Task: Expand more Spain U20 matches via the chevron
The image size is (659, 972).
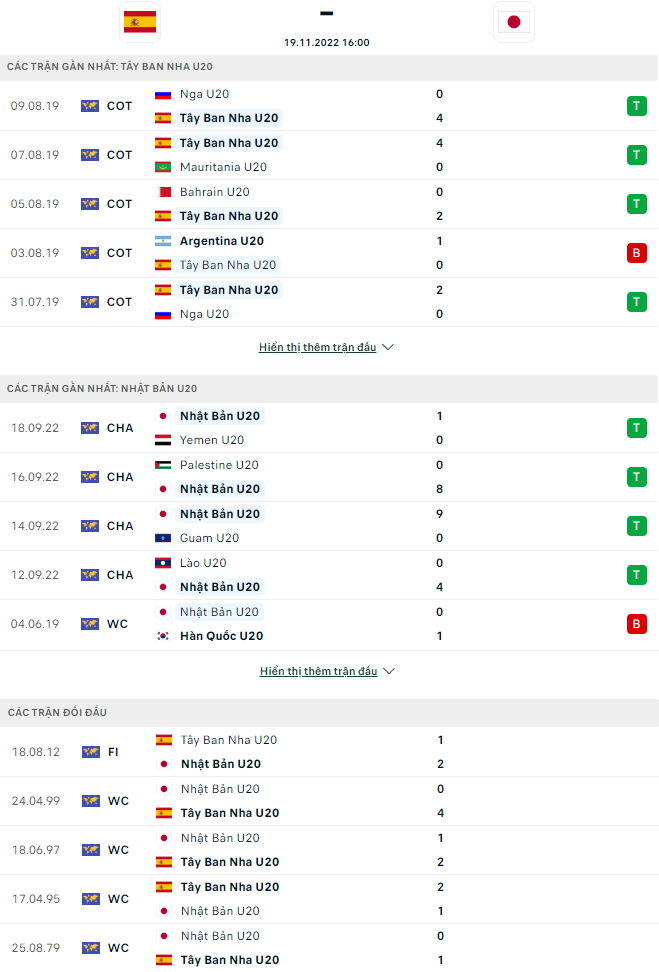Action: point(387,347)
